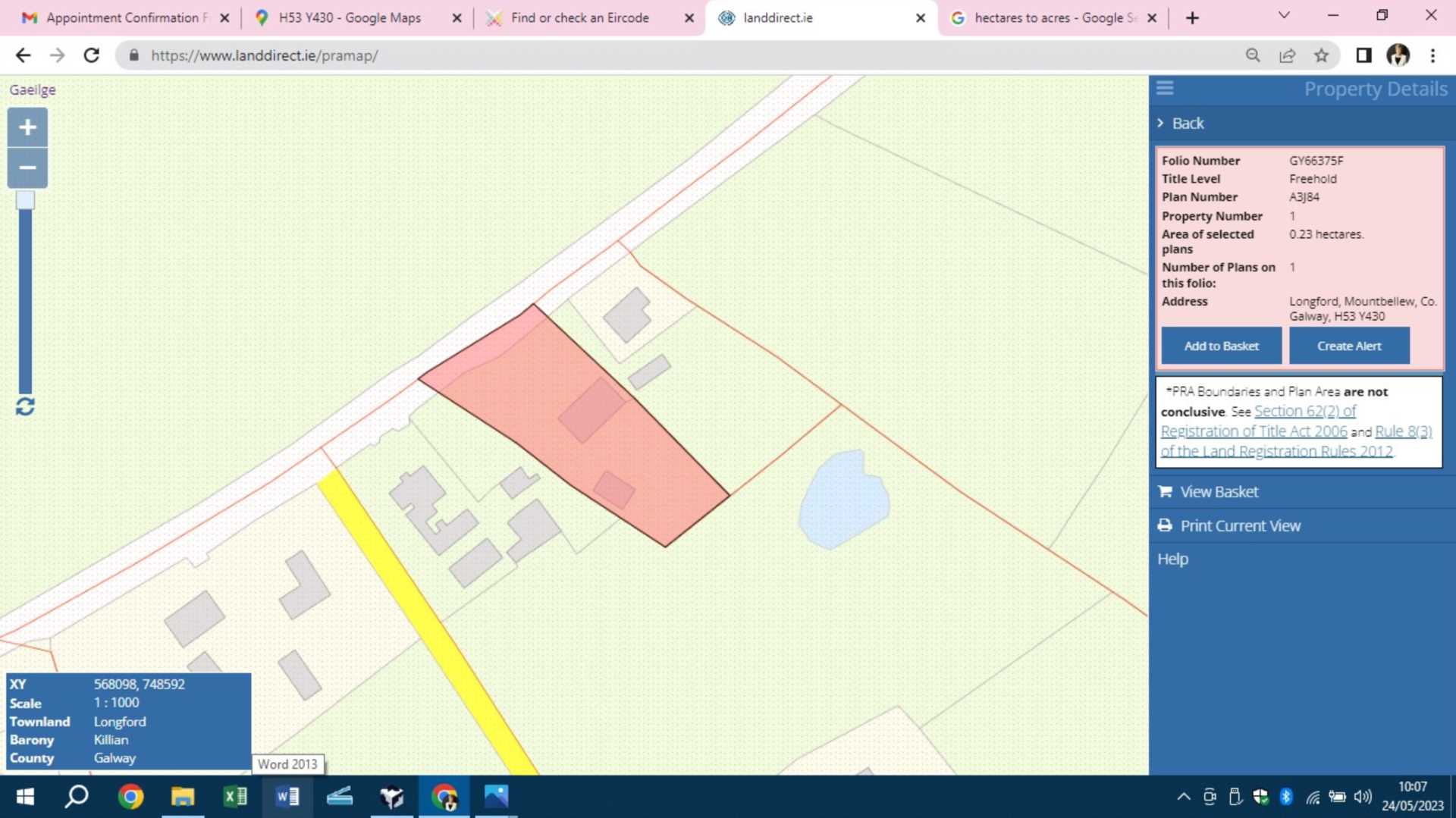Open the browser side panel icon
The width and height of the screenshot is (1456, 818).
pos(1363,55)
